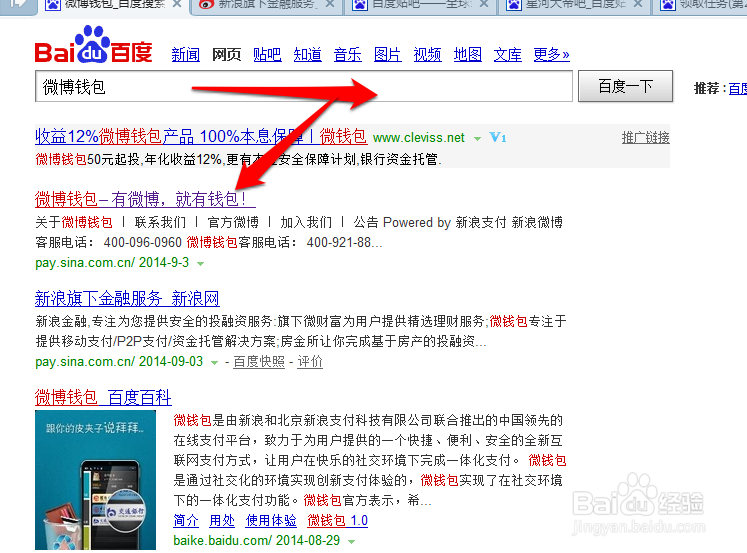This screenshot has width=747, height=553.
Task: Click the baike.baidu.com/ 2014-08-29 URL text
Action: tap(257, 541)
